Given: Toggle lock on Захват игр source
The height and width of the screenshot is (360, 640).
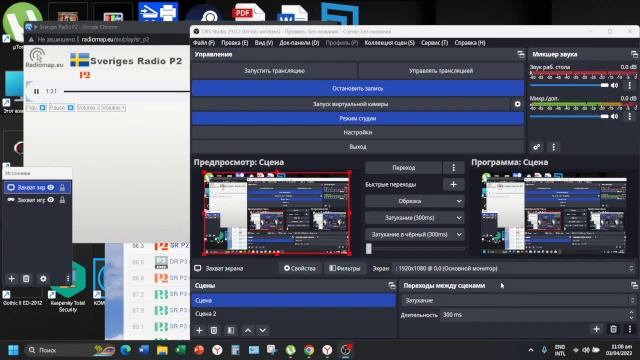Looking at the screenshot, I should click(62, 200).
